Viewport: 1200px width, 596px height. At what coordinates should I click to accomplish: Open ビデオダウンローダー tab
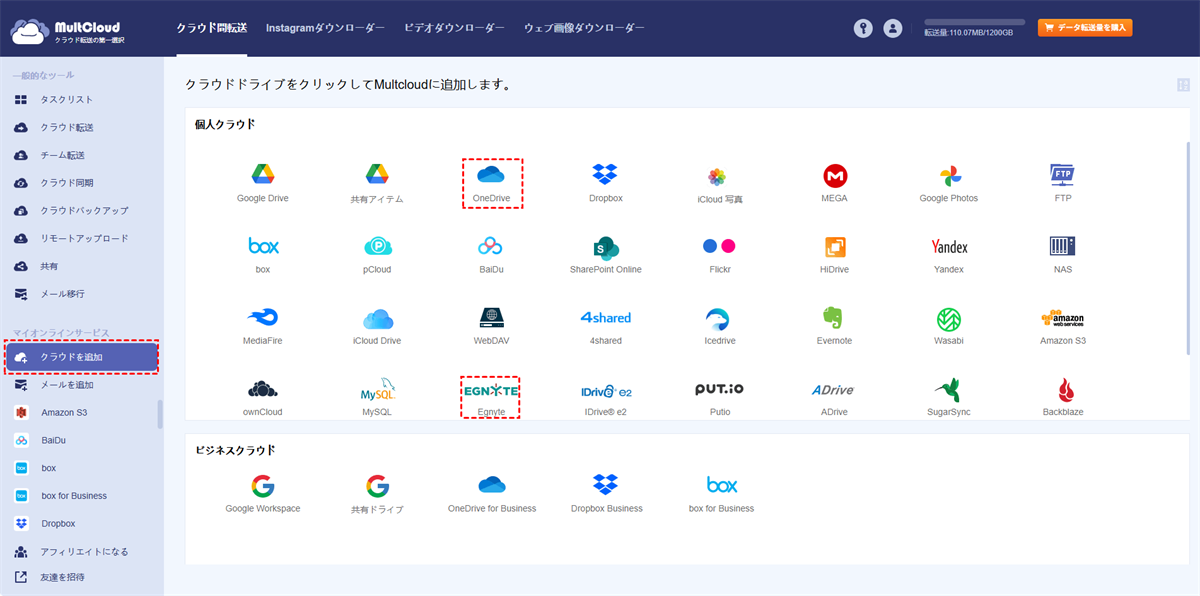454,28
